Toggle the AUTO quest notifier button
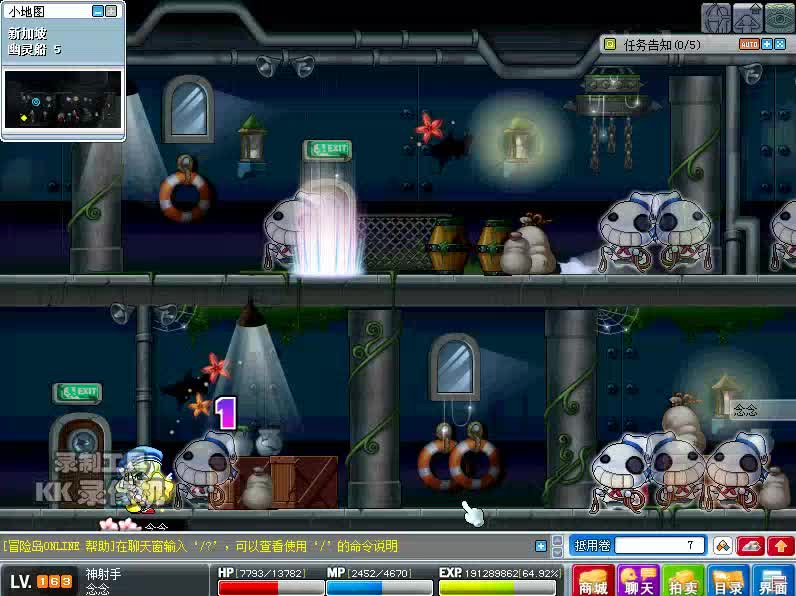The height and width of the screenshot is (596, 796). [749, 45]
